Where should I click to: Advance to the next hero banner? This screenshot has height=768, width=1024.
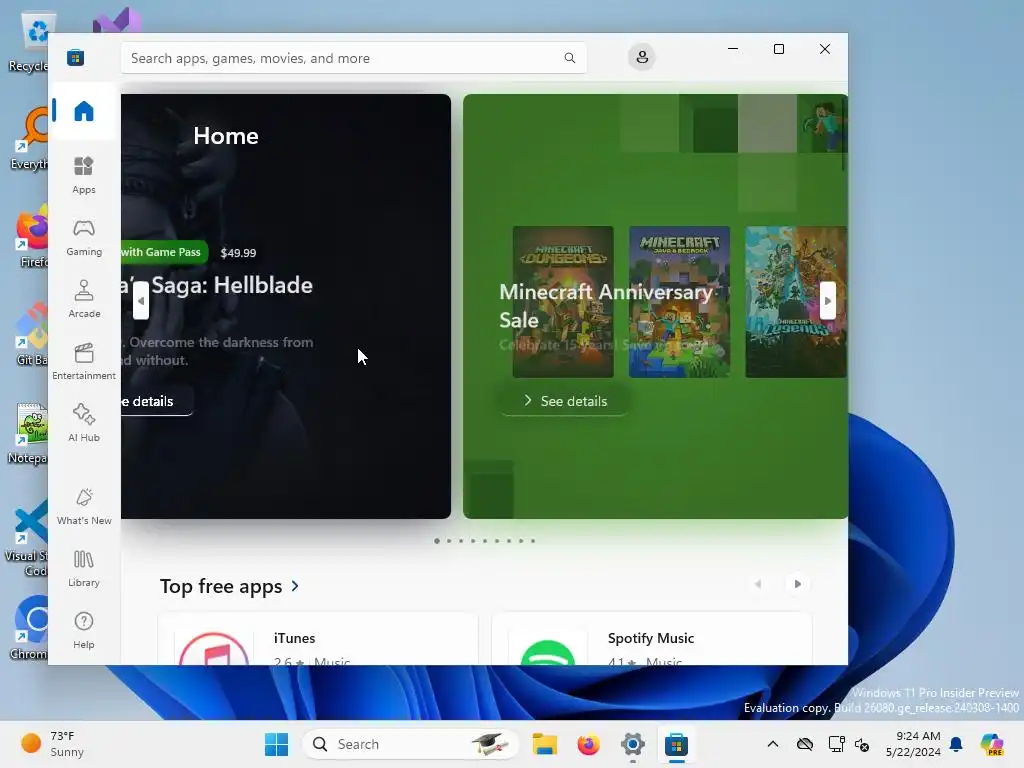coord(827,301)
